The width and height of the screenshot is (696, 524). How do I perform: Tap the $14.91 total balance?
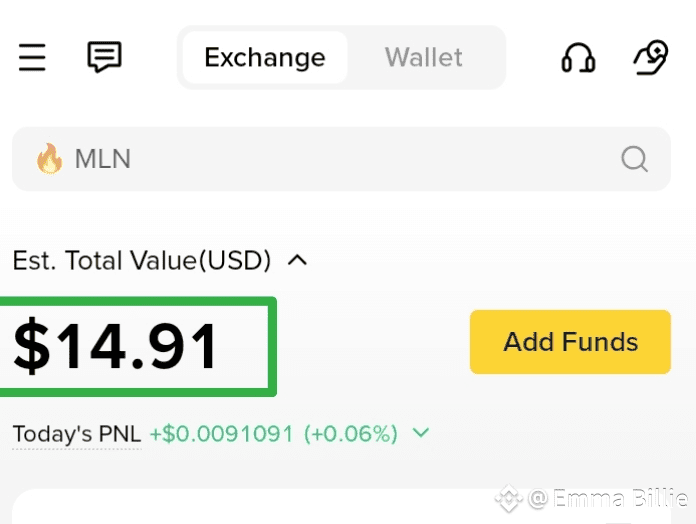pos(117,347)
